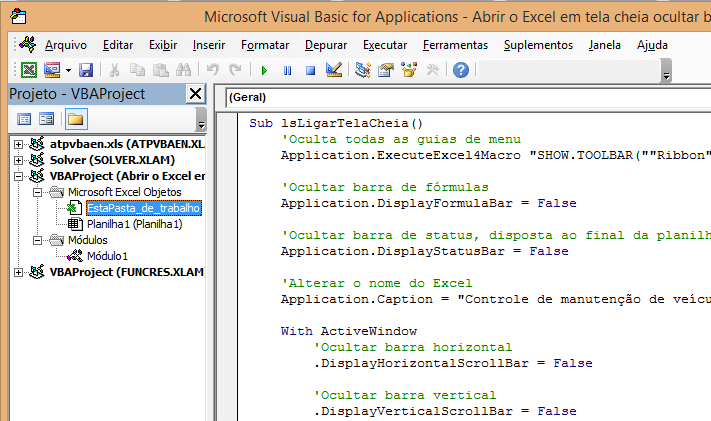Image resolution: width=711 pixels, height=421 pixels.
Task: Select Módulo1 in the project tree
Action: (x=107, y=256)
